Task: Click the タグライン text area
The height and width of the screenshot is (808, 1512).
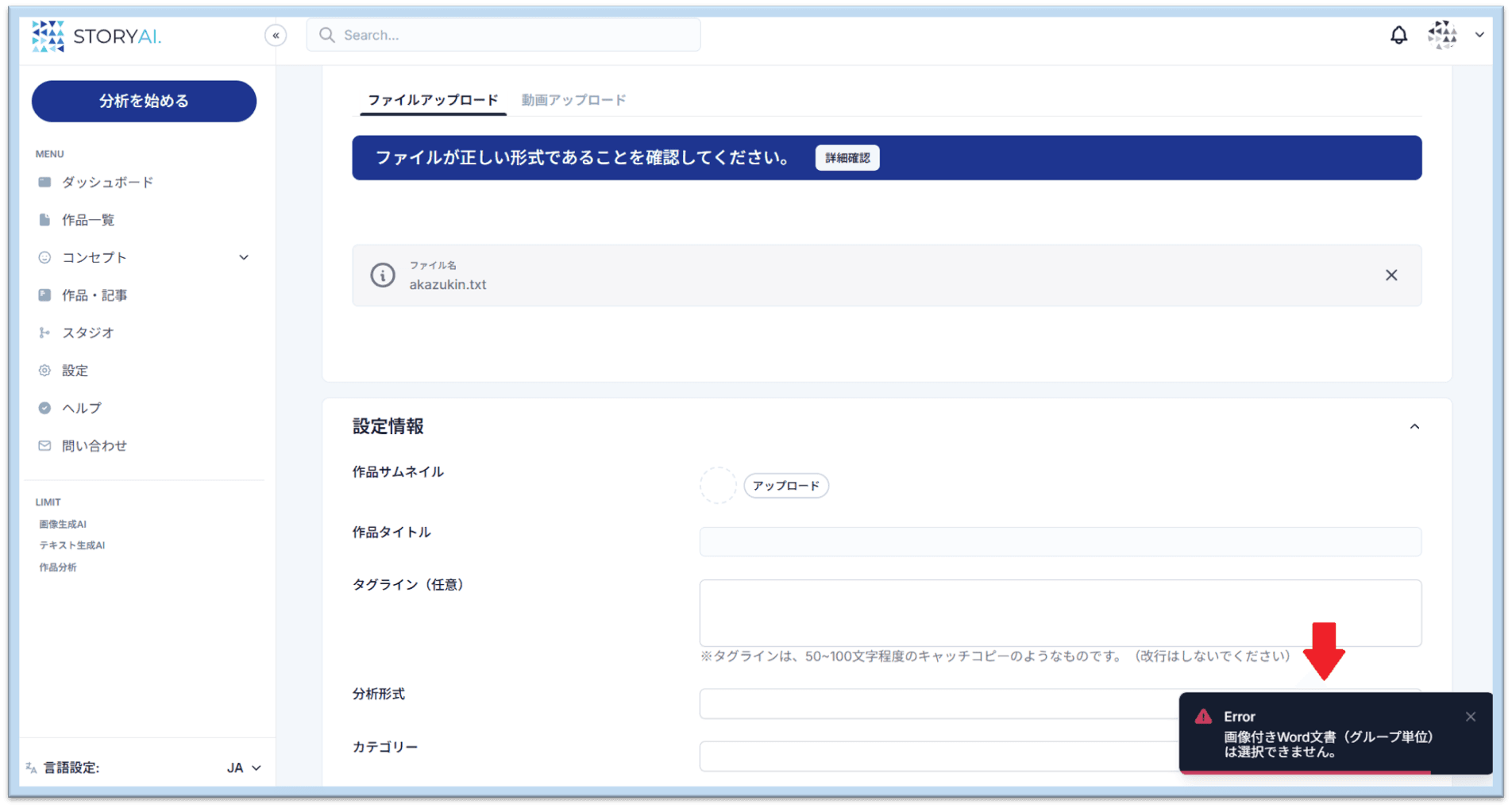Action: pos(1060,613)
